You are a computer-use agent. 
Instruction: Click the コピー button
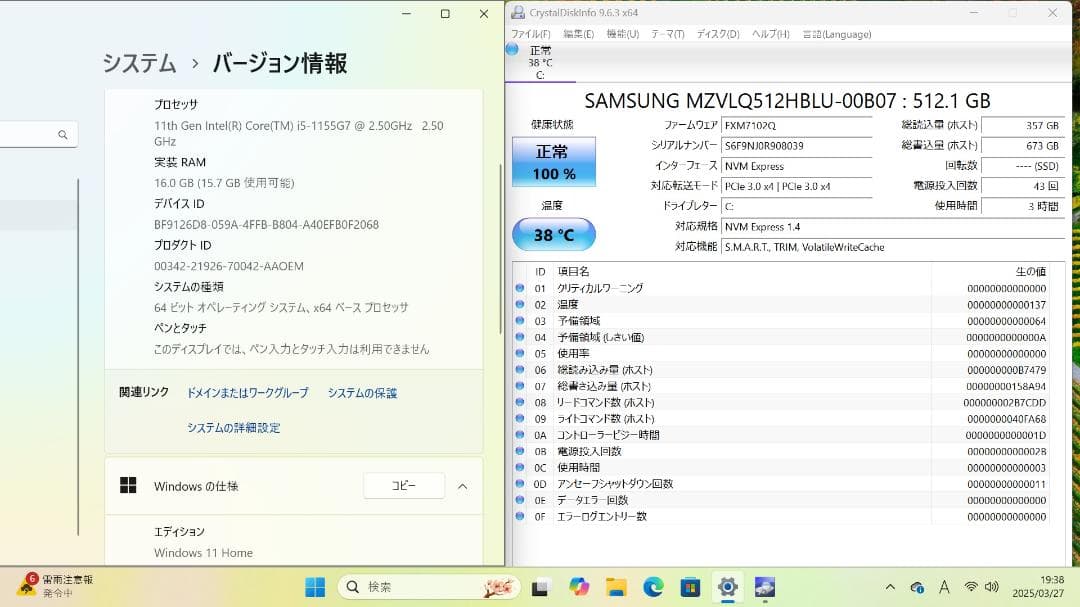coord(403,486)
